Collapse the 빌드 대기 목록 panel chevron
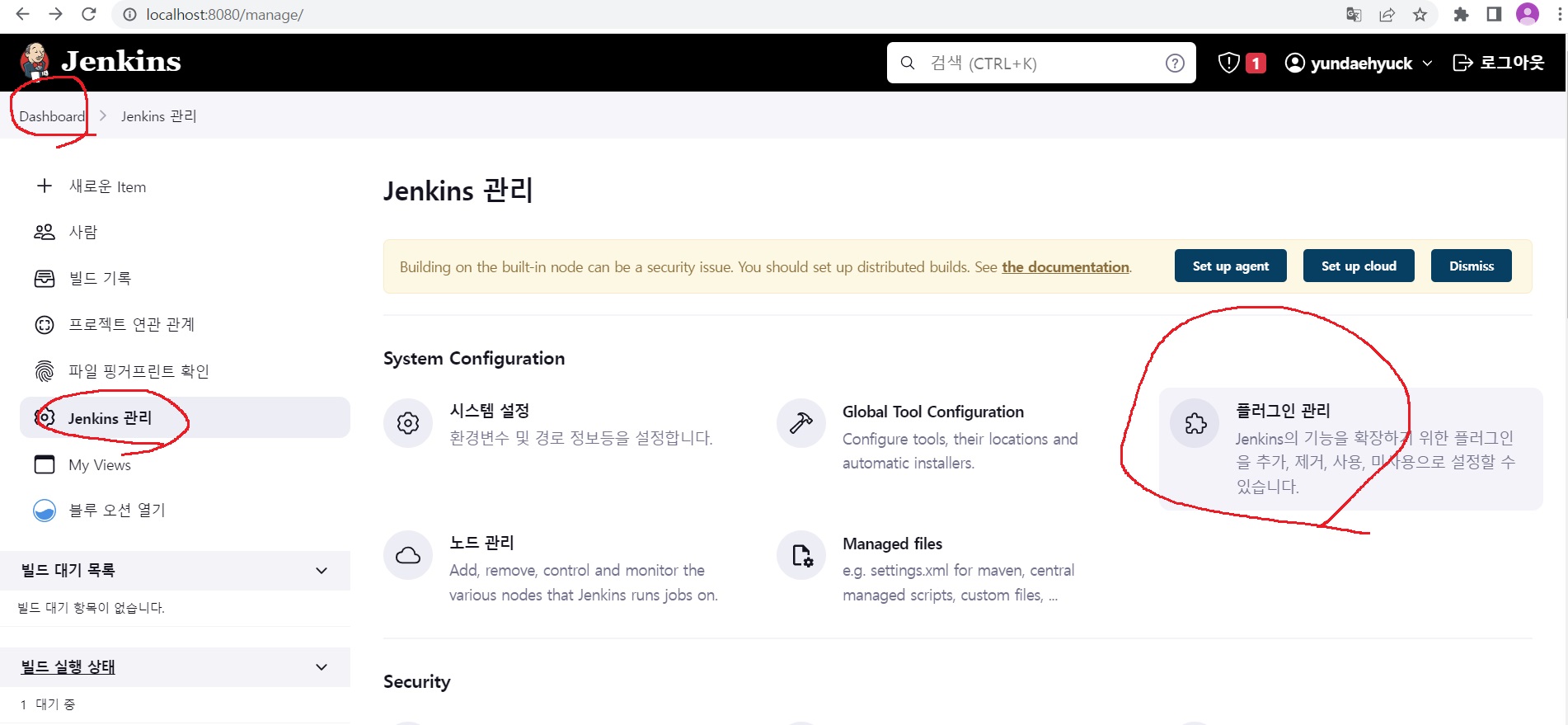Viewport: 1568px width, 725px height. pos(322,571)
